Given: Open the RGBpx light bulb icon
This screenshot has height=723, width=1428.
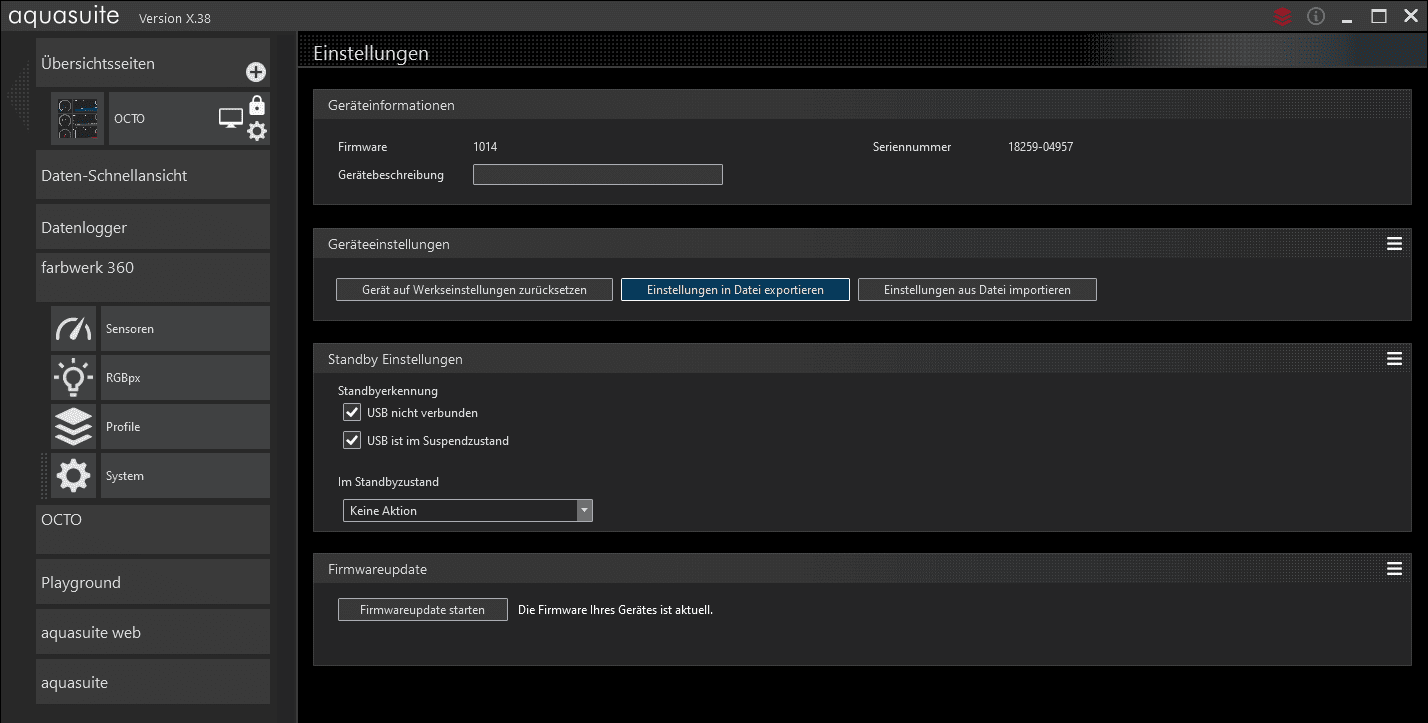Looking at the screenshot, I should click(74, 378).
